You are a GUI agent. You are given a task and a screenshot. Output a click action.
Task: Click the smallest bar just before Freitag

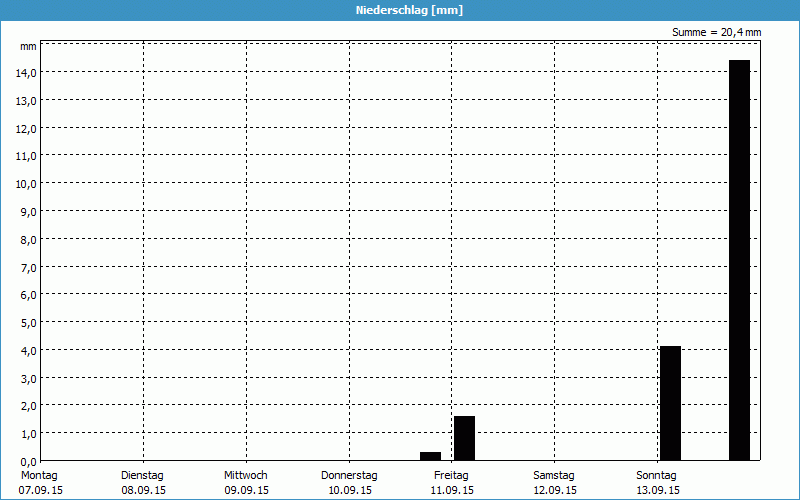coord(430,456)
